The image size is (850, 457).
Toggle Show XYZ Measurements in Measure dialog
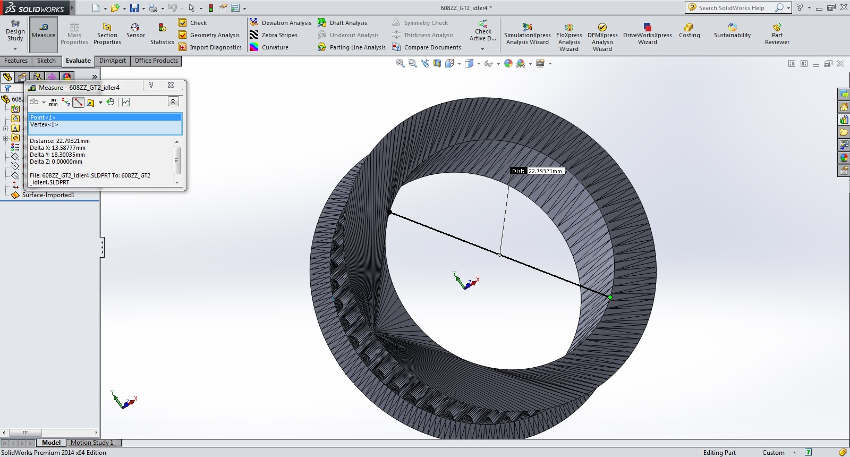tap(66, 102)
